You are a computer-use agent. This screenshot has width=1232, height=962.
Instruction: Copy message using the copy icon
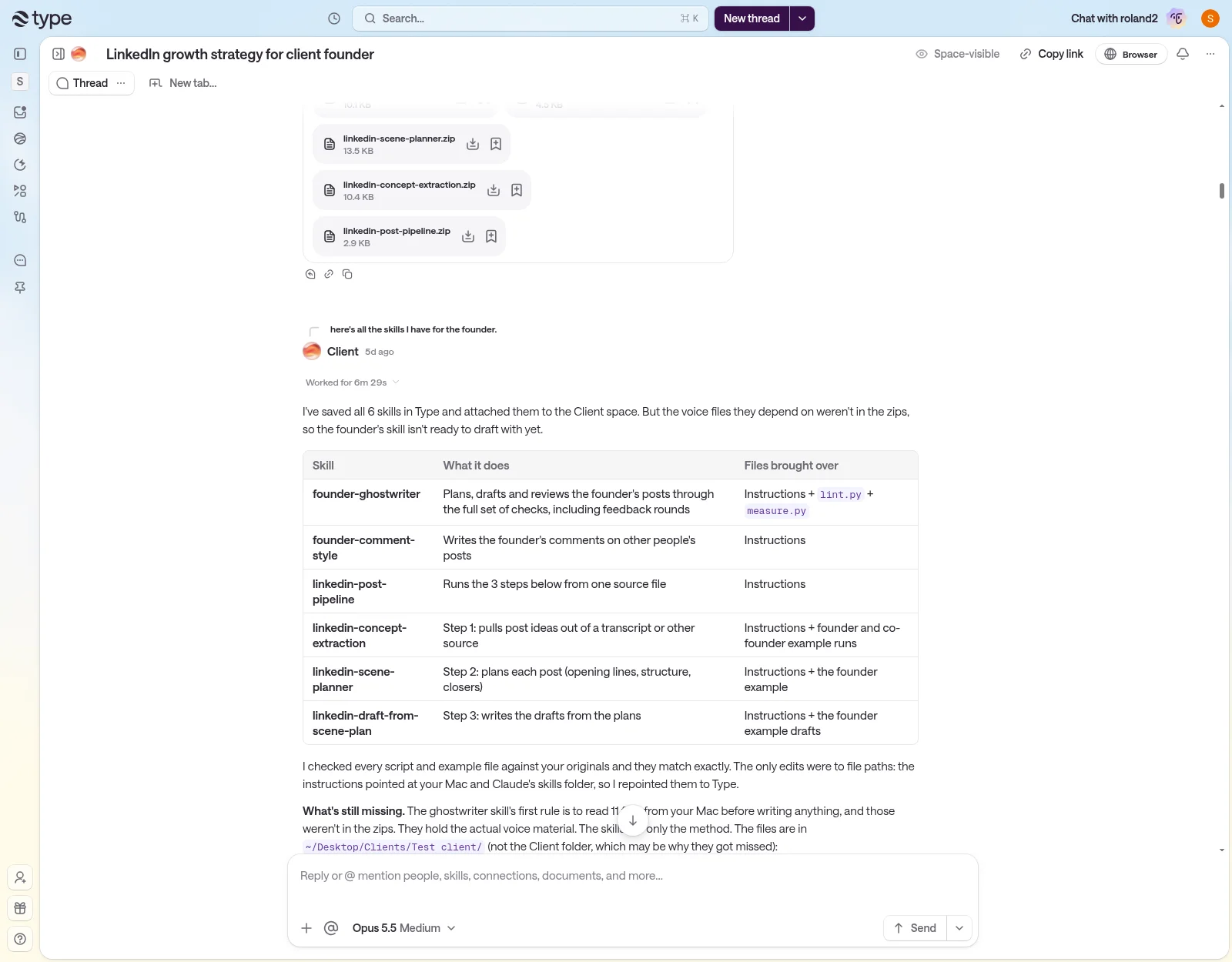(x=347, y=274)
